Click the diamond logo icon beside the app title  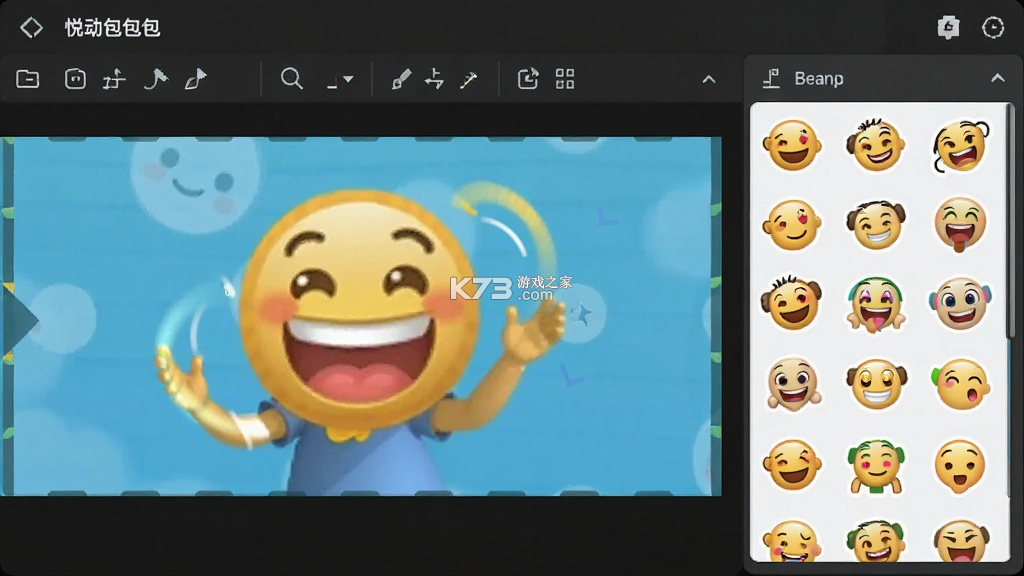[31, 27]
